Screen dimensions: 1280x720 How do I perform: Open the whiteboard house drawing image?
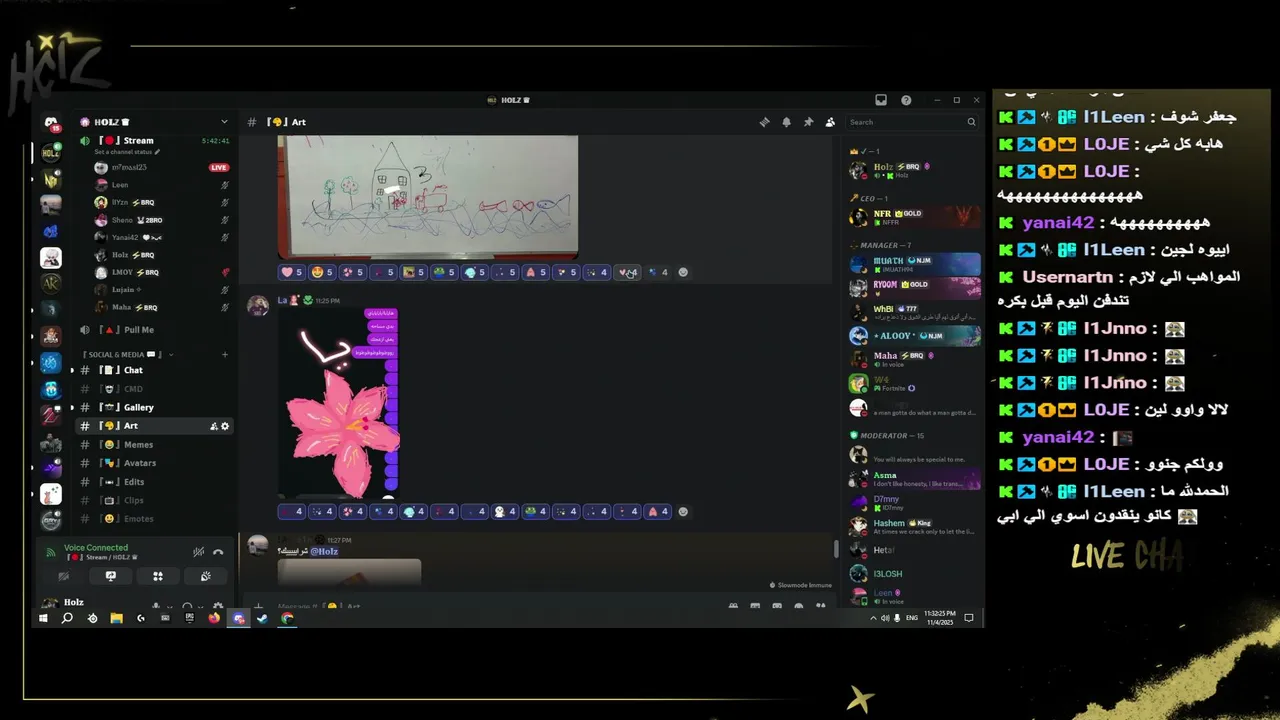(x=428, y=197)
